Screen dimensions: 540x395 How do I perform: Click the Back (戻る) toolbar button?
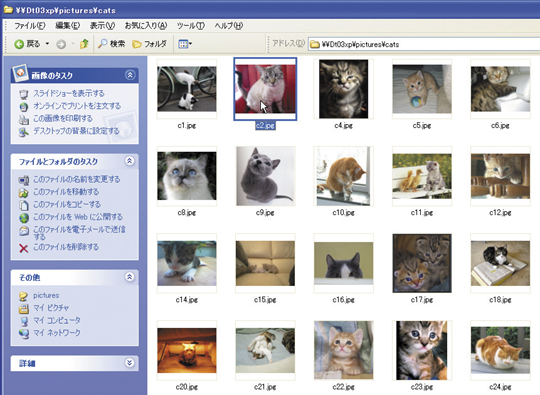(27, 44)
